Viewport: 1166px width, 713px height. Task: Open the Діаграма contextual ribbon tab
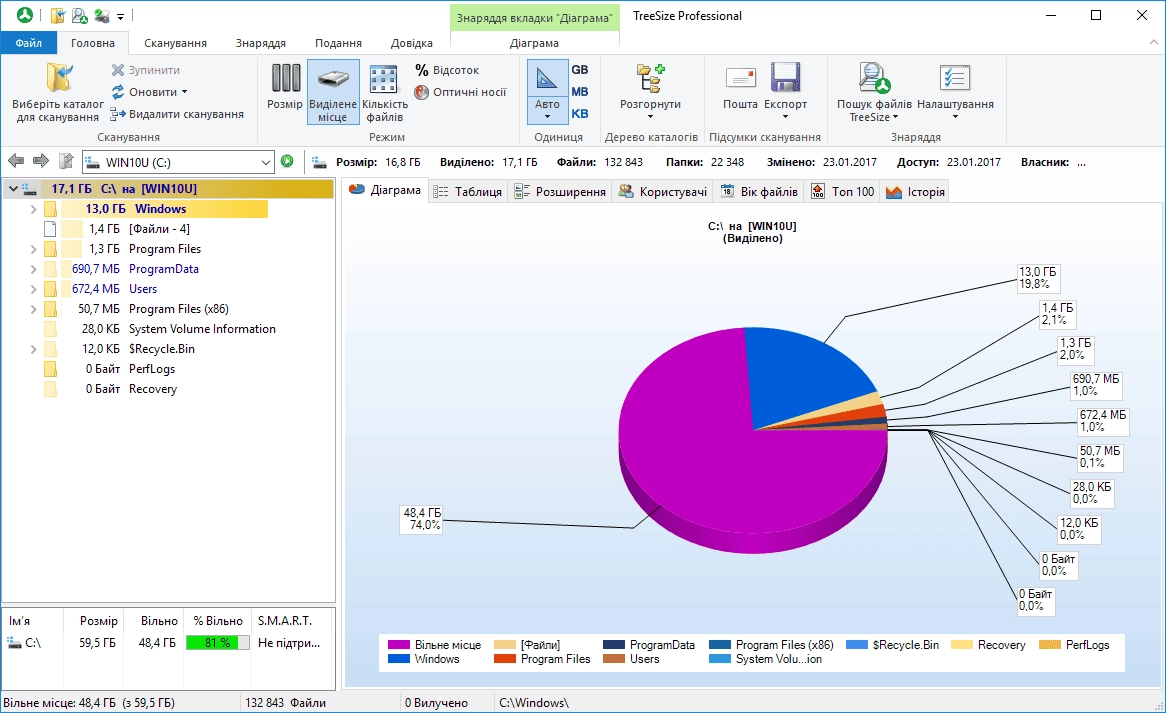coord(534,43)
